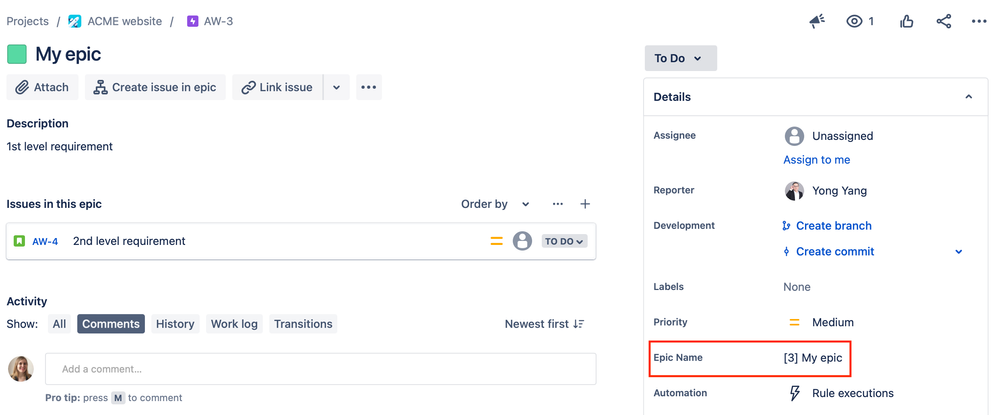This screenshot has height=415, width=999.
Task: Open the top-right more actions ellipsis
Action: click(x=979, y=22)
